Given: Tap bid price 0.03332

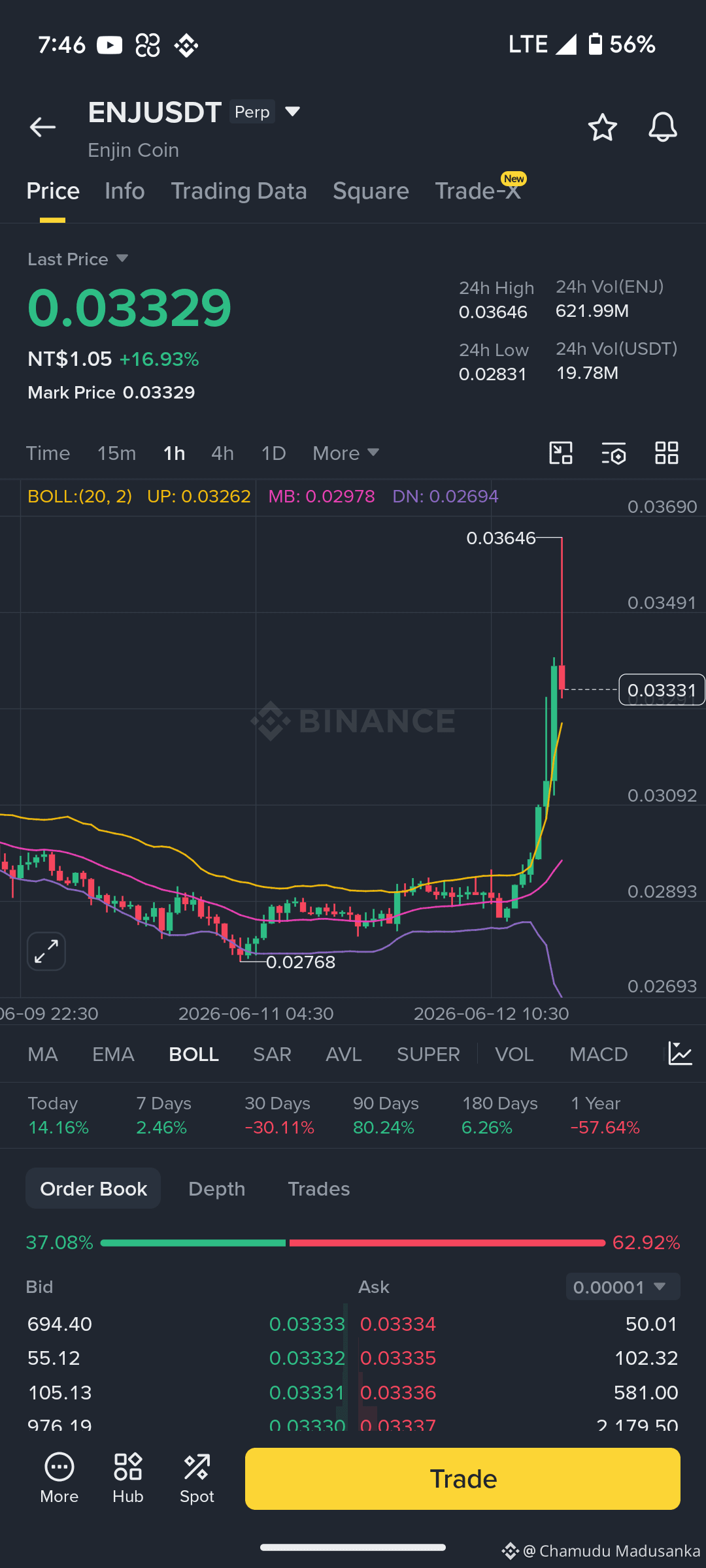Looking at the screenshot, I should 307,1358.
